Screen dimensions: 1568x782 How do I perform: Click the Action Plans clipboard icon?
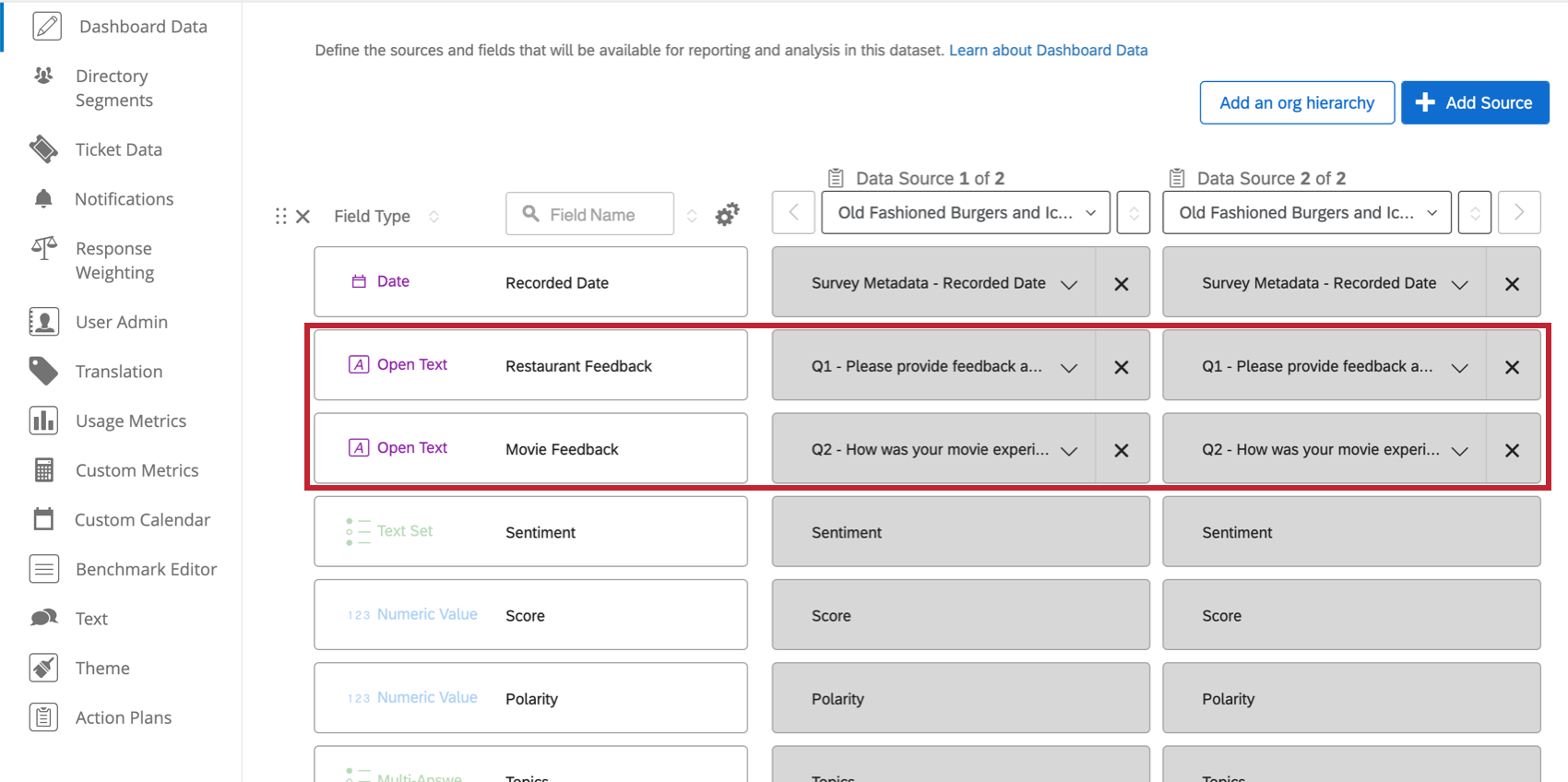pos(43,717)
